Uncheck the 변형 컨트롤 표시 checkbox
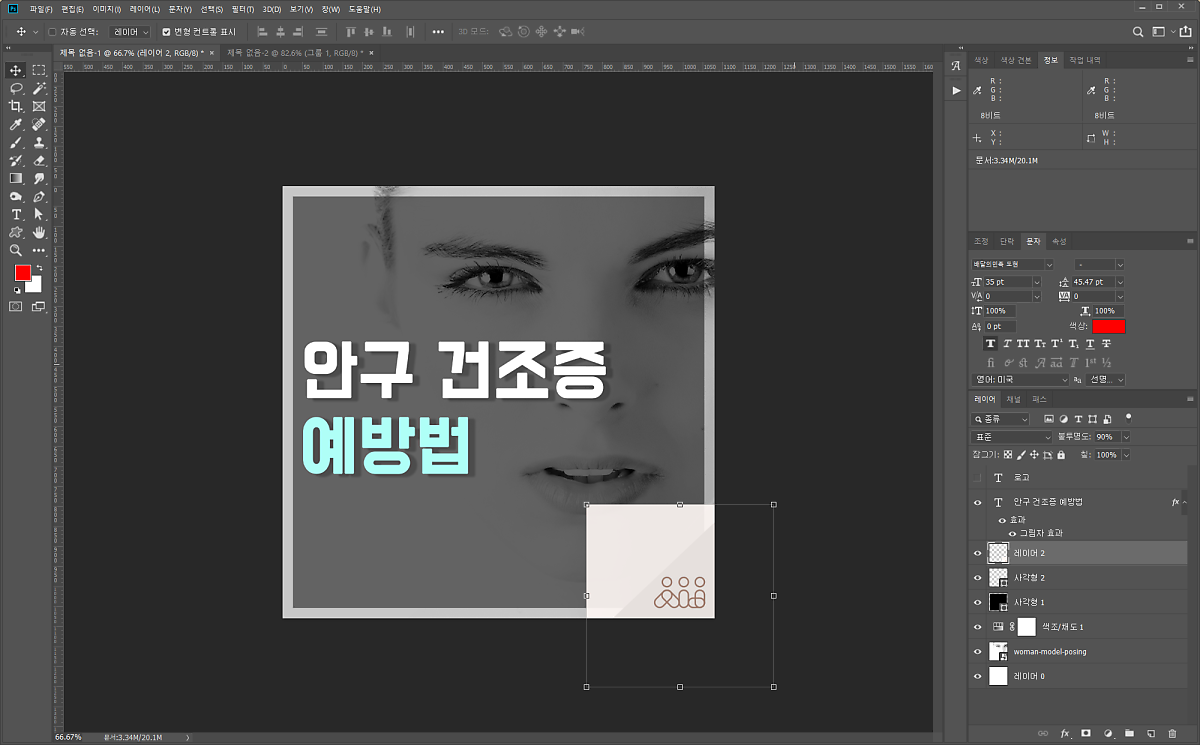1200x745 pixels. pyautogui.click(x=166, y=32)
